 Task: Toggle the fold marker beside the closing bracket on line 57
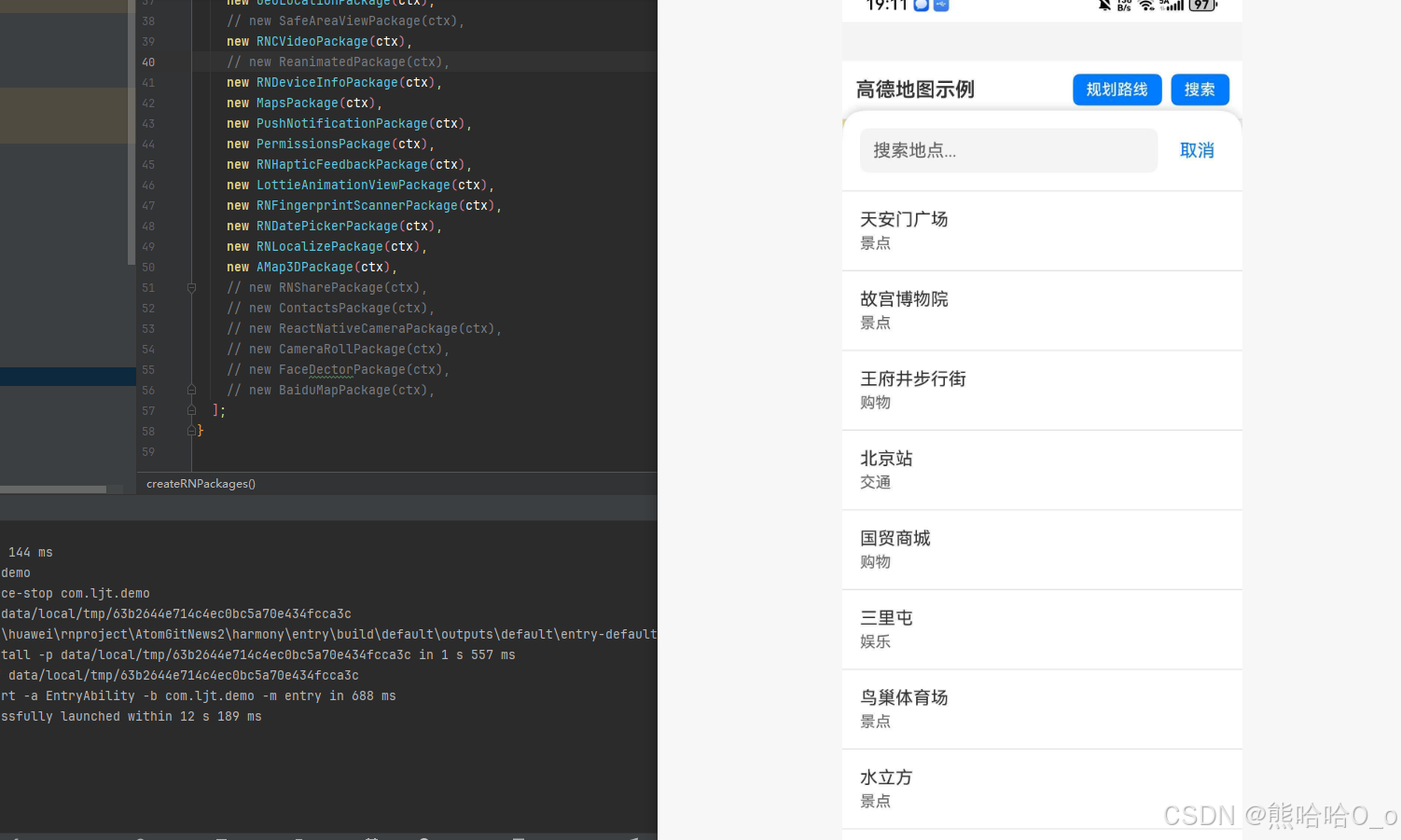(191, 411)
